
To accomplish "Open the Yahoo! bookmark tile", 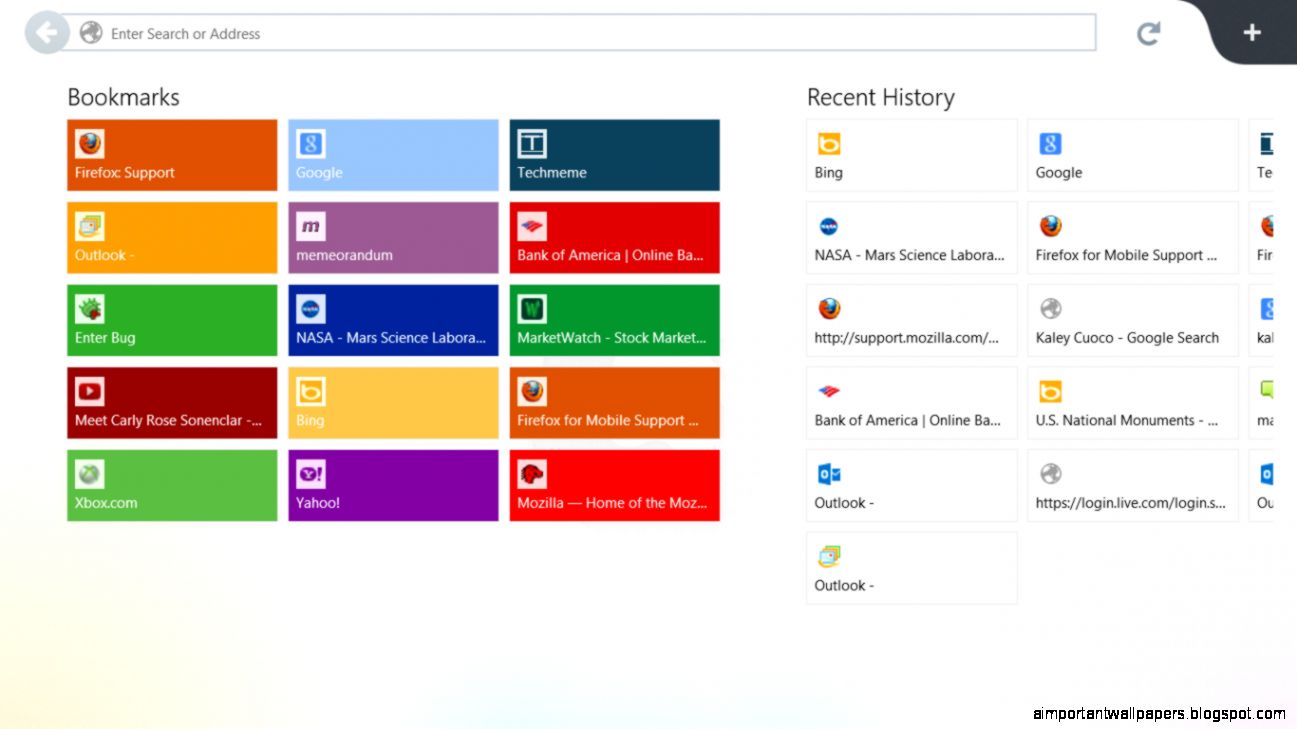I will click(x=392, y=485).
